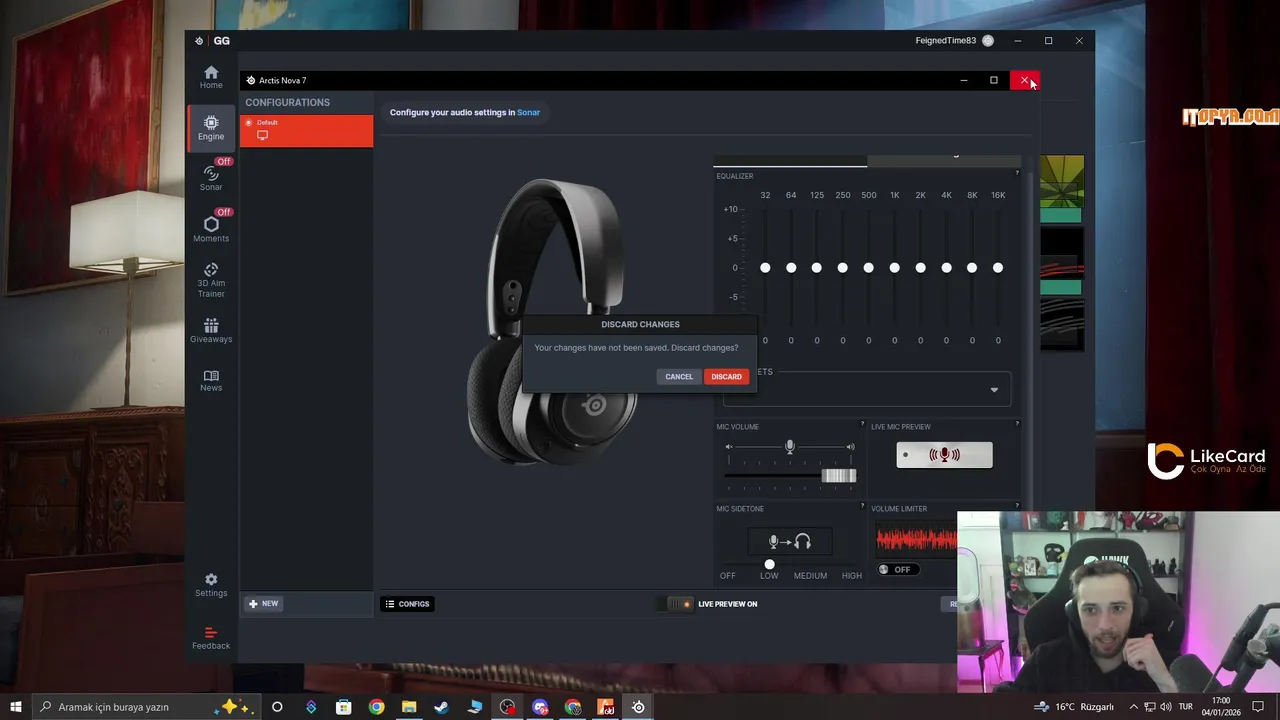Select the Engine sidebar item
The width and height of the screenshot is (1280, 720).
(x=211, y=128)
